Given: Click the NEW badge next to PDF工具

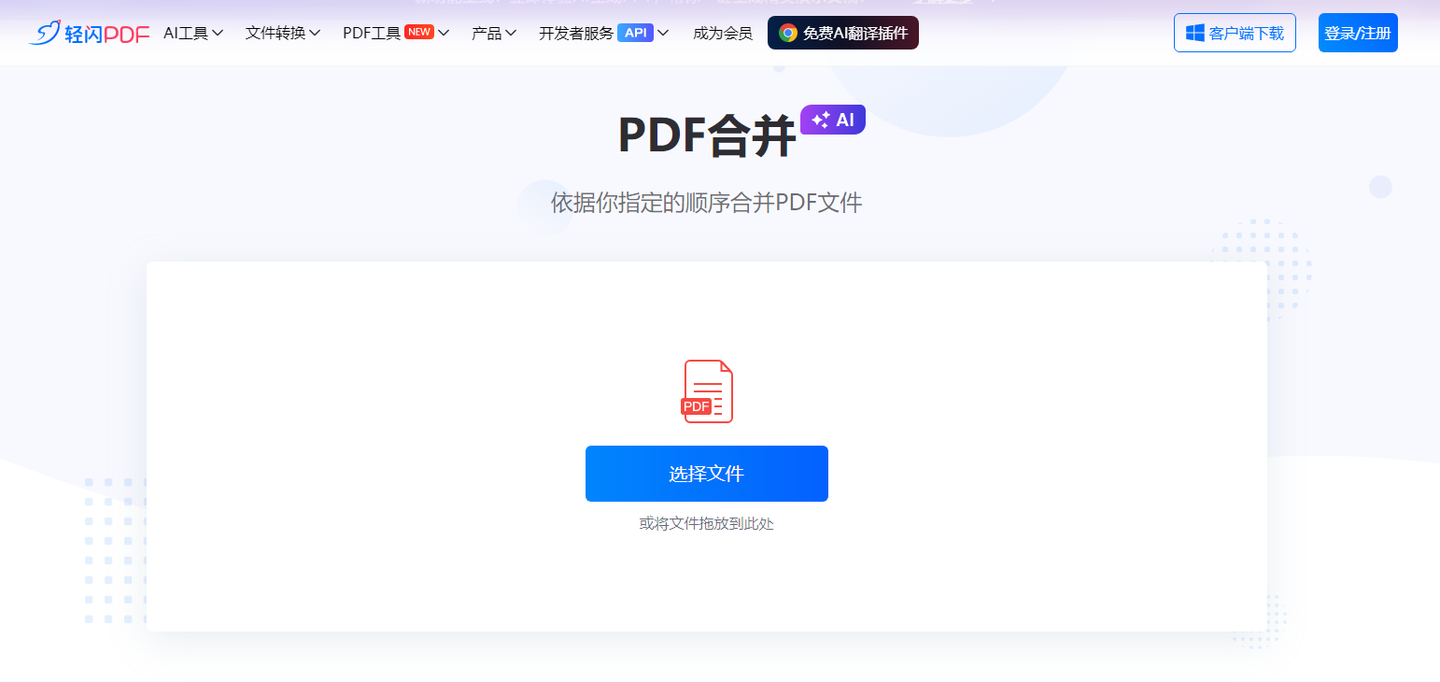Looking at the screenshot, I should tap(419, 32).
